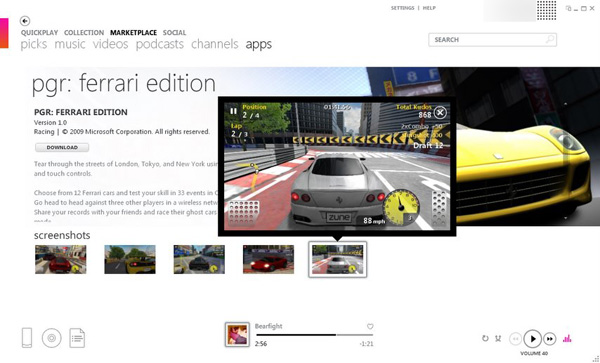Screen dimensions: 600x363
Task: Click the Version 1.0 text
Action: click(50, 122)
